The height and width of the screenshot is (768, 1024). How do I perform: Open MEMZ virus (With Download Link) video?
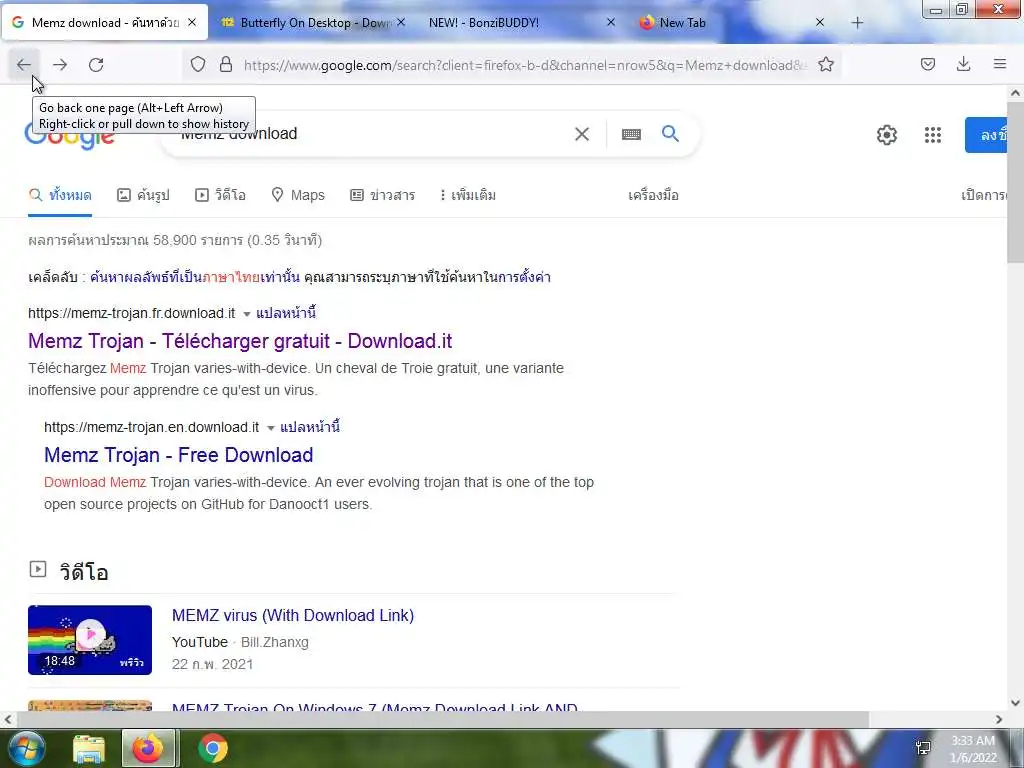(293, 615)
